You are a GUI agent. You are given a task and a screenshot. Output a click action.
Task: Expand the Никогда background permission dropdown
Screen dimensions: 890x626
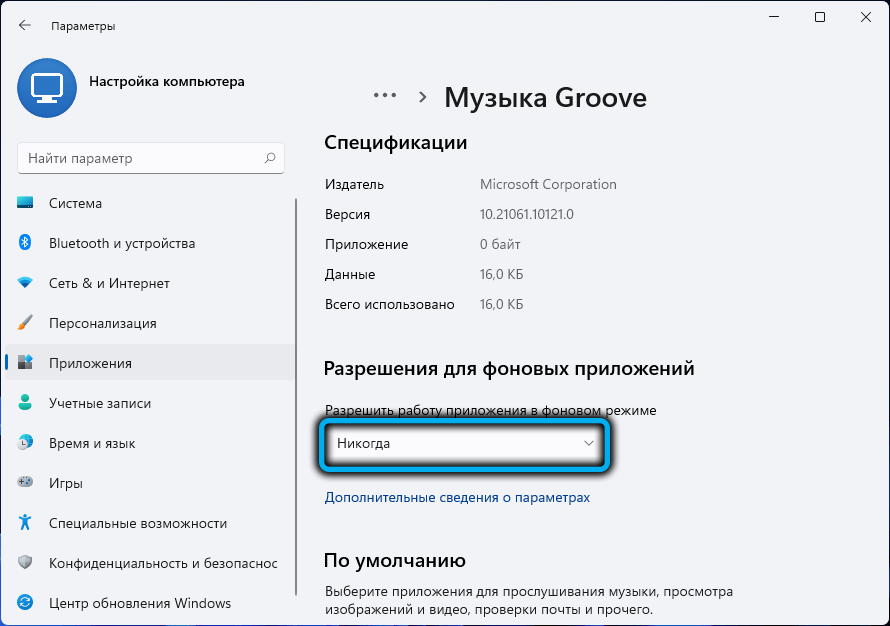coord(464,443)
